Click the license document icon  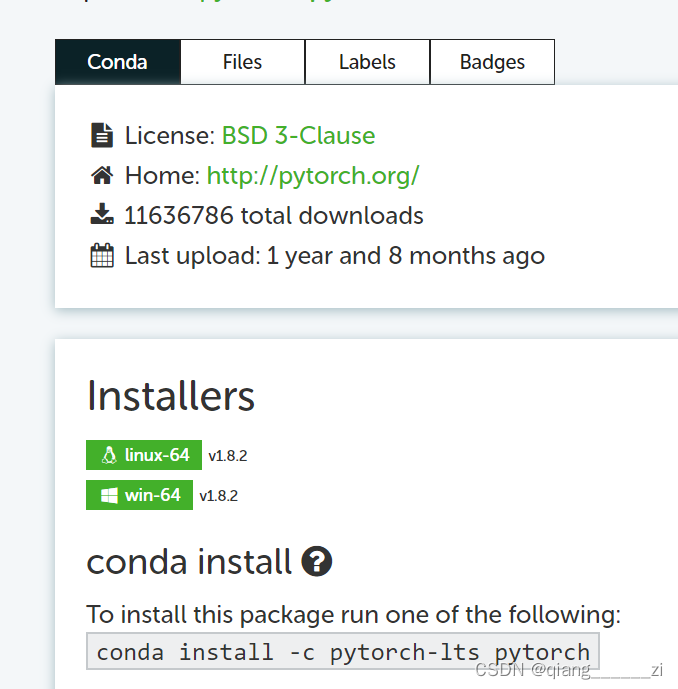(102, 135)
